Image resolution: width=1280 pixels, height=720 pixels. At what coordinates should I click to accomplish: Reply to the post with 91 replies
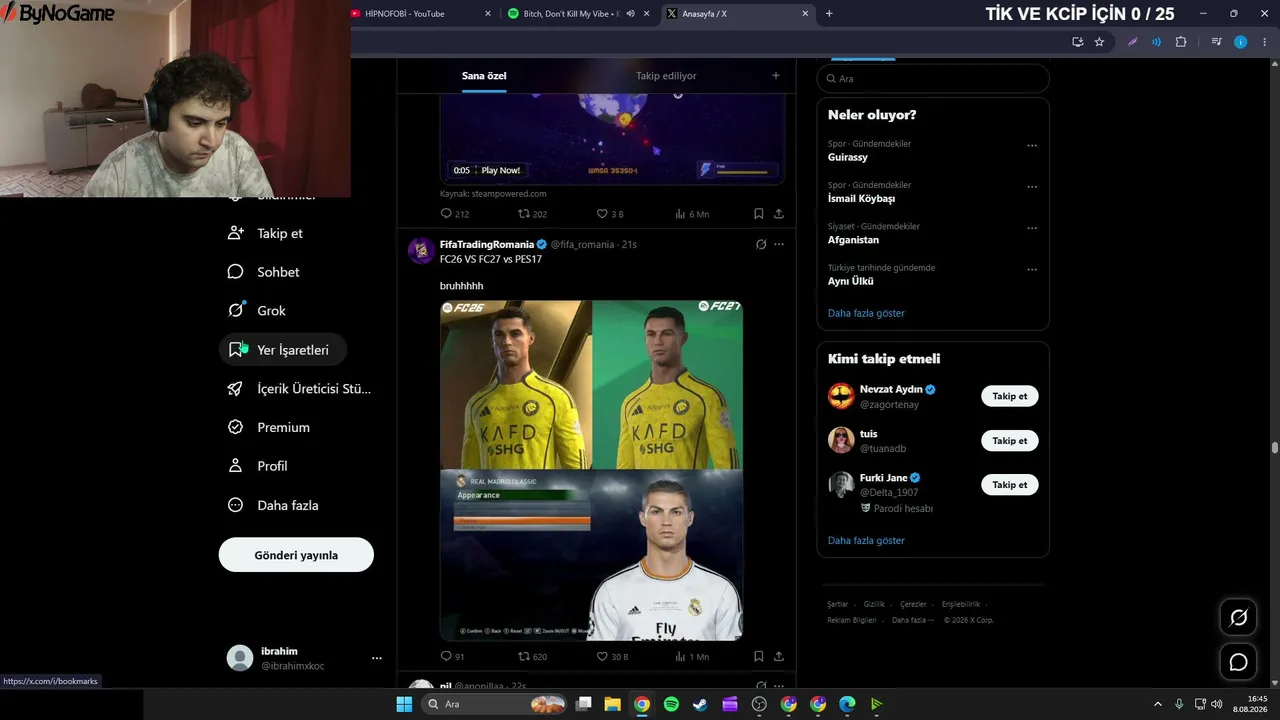pos(453,657)
